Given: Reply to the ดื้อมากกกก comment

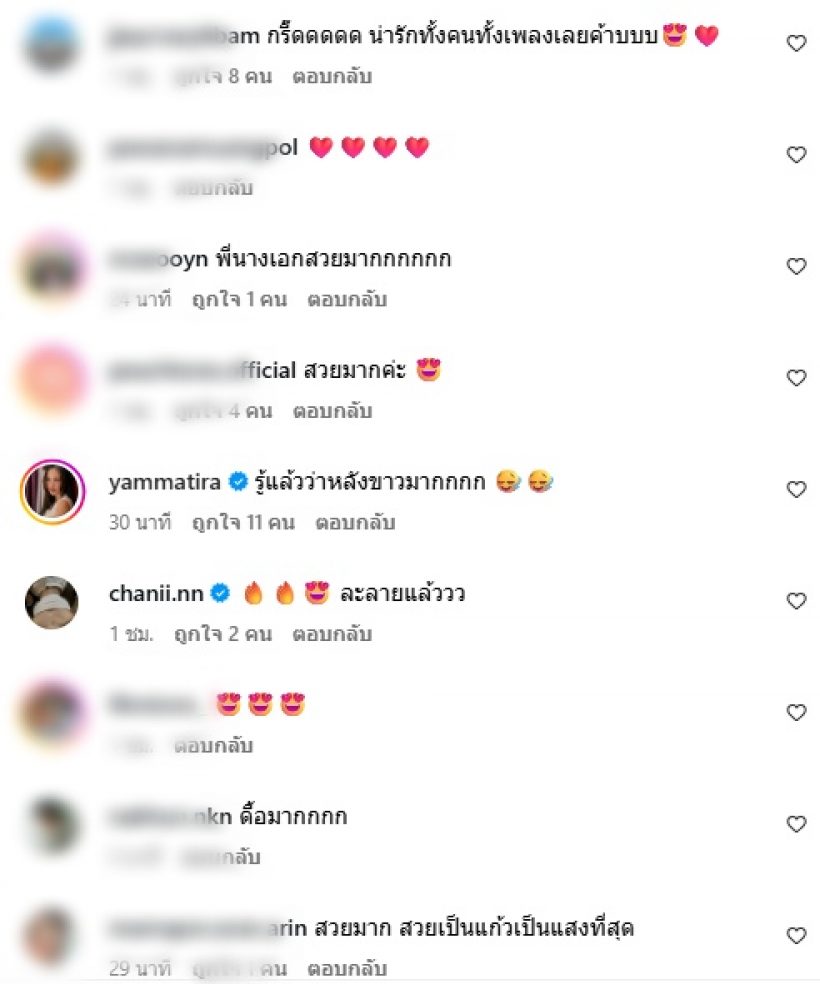Looking at the screenshot, I should (x=221, y=857).
